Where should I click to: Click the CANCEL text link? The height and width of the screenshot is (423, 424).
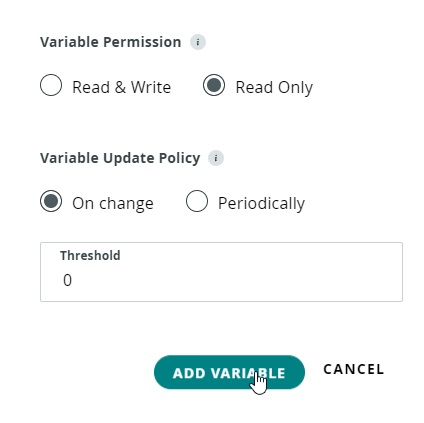coord(354,369)
